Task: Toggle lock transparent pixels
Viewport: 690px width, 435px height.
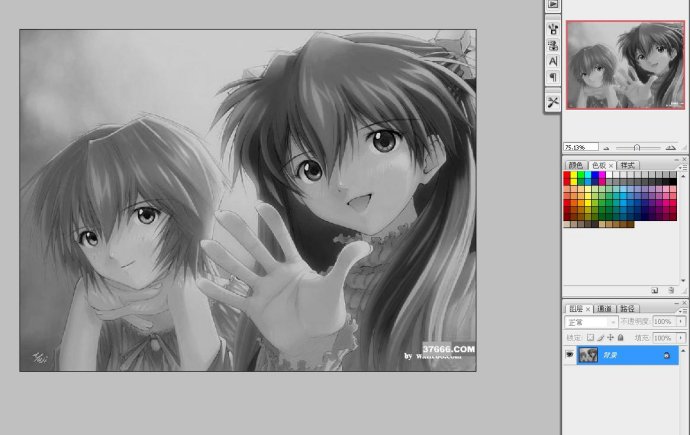Action: 590,337
